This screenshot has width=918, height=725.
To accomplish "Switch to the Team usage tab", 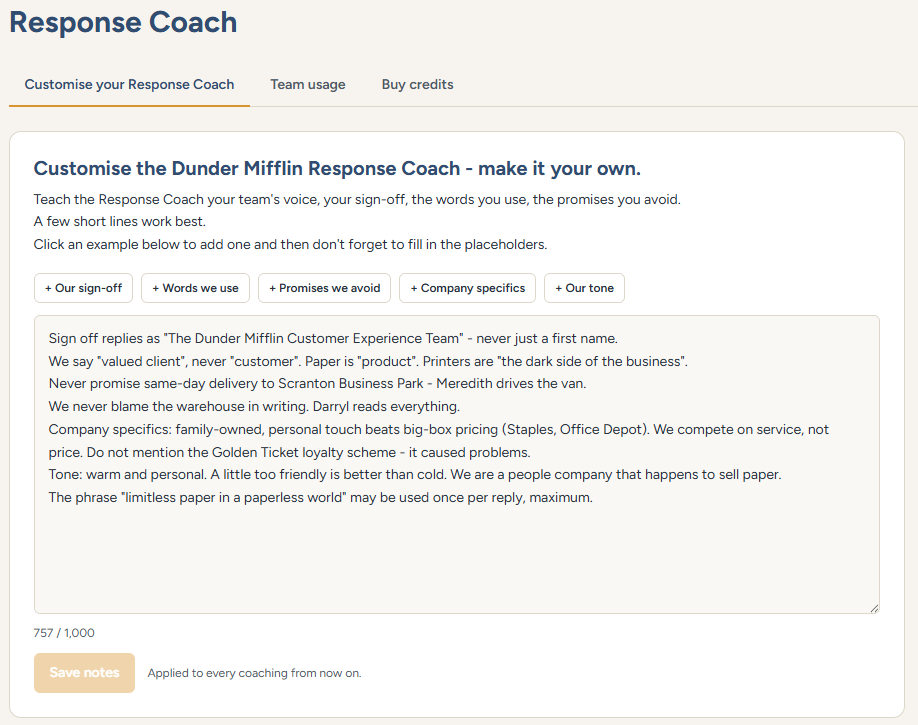I will [x=308, y=84].
